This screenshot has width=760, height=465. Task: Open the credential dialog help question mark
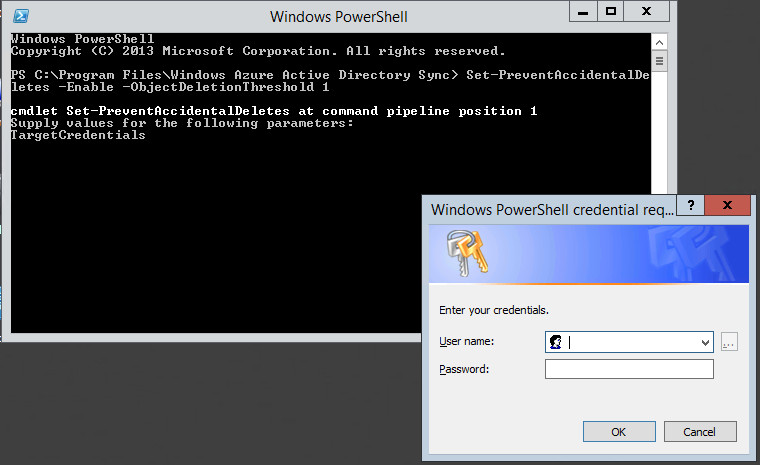[691, 205]
